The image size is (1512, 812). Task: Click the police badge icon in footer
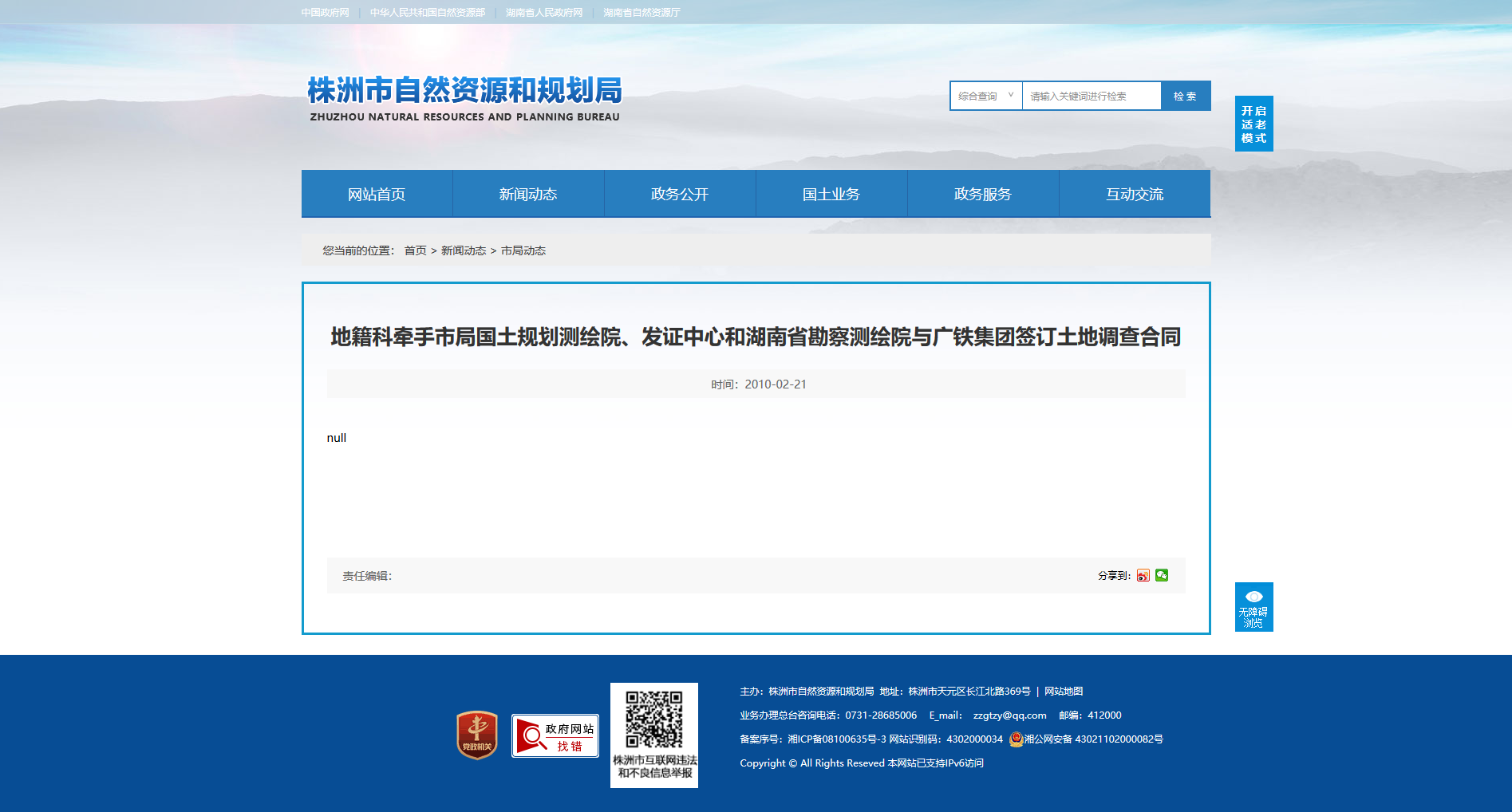click(x=1016, y=739)
